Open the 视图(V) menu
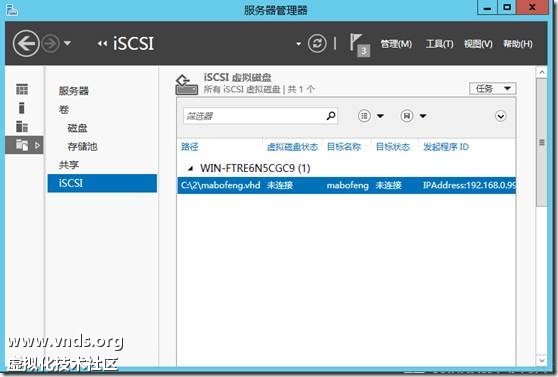 (x=478, y=44)
